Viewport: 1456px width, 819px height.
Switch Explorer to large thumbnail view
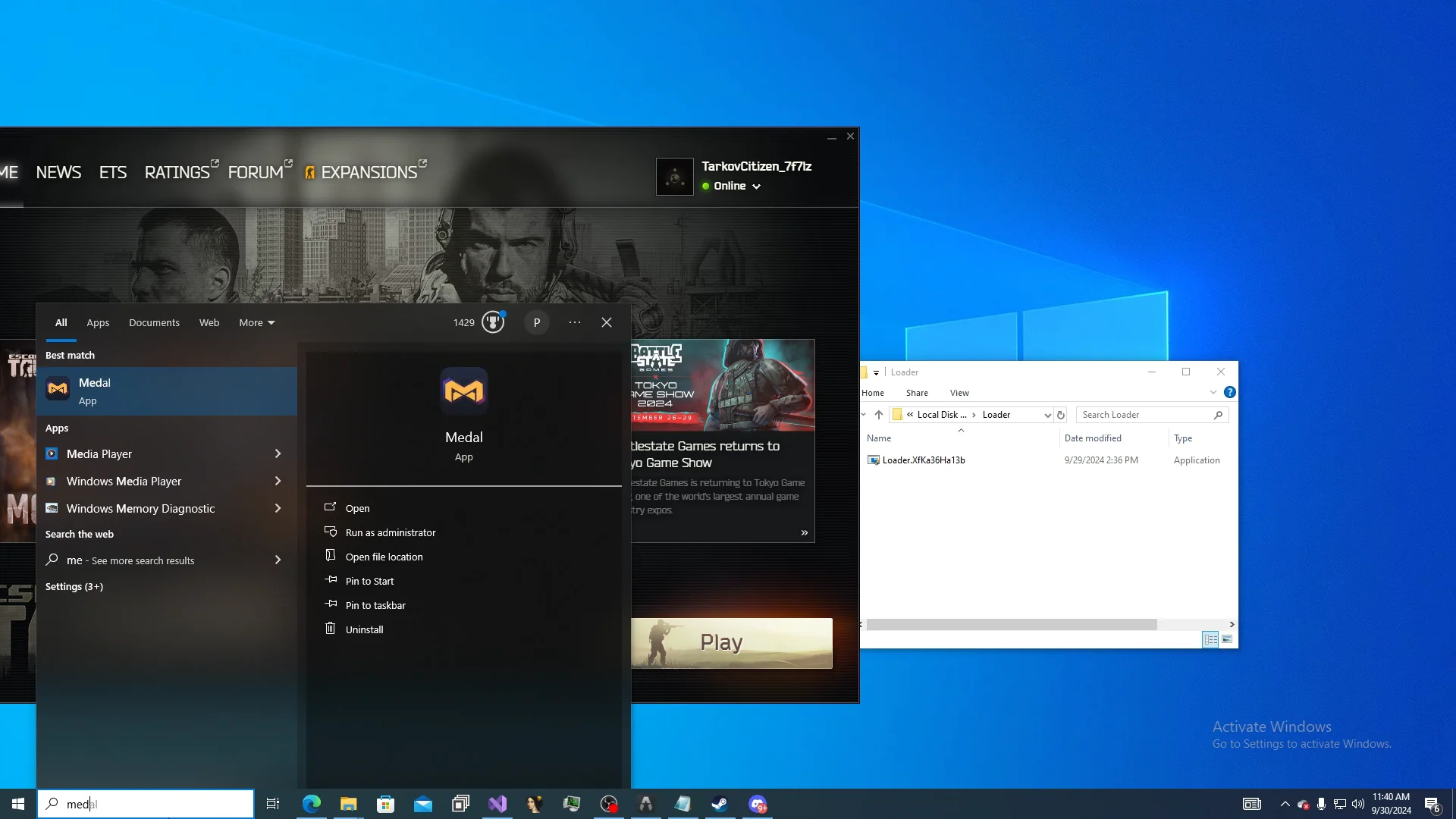[1227, 639]
